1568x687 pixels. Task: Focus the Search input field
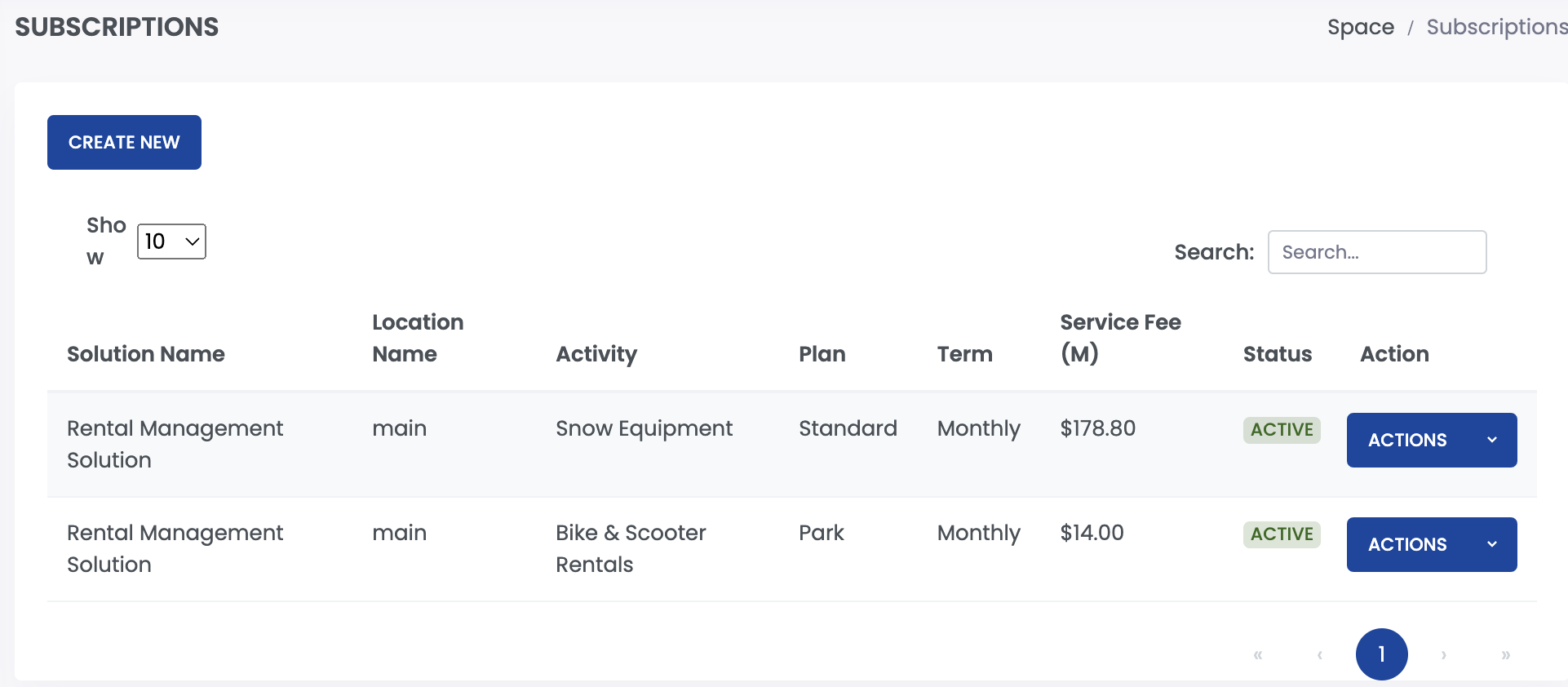pos(1377,252)
